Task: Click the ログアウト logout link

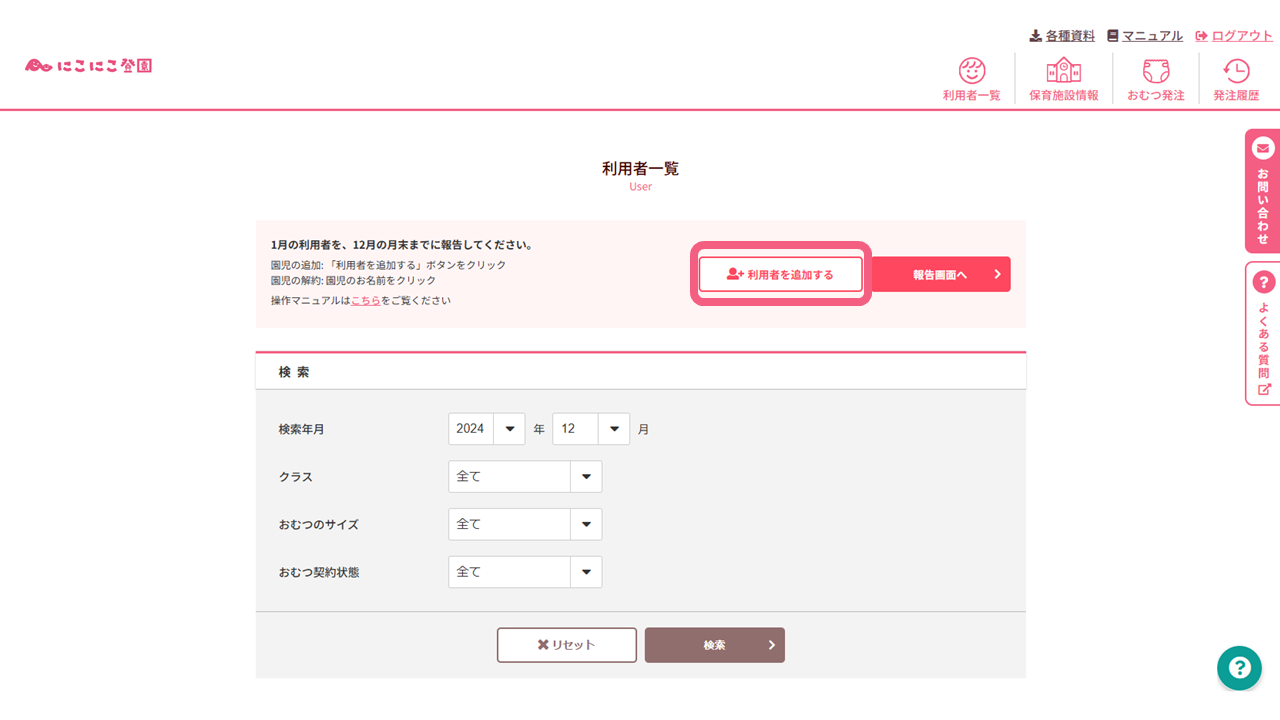Action: 1241,35
